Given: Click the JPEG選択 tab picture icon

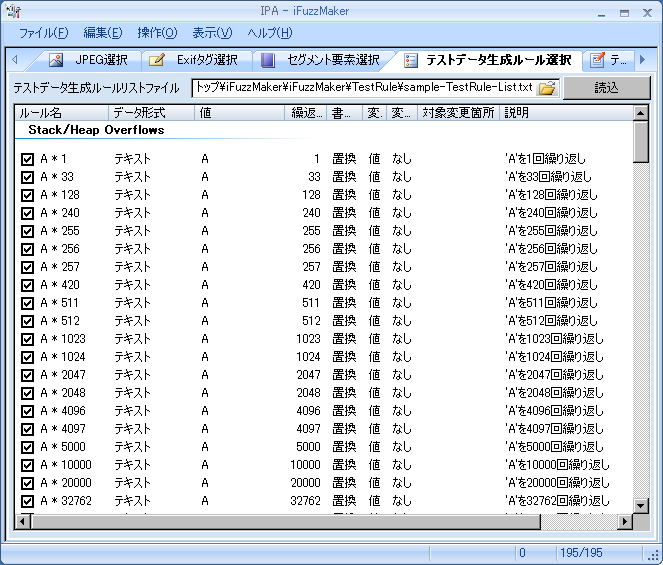Looking at the screenshot, I should click(x=56, y=60).
